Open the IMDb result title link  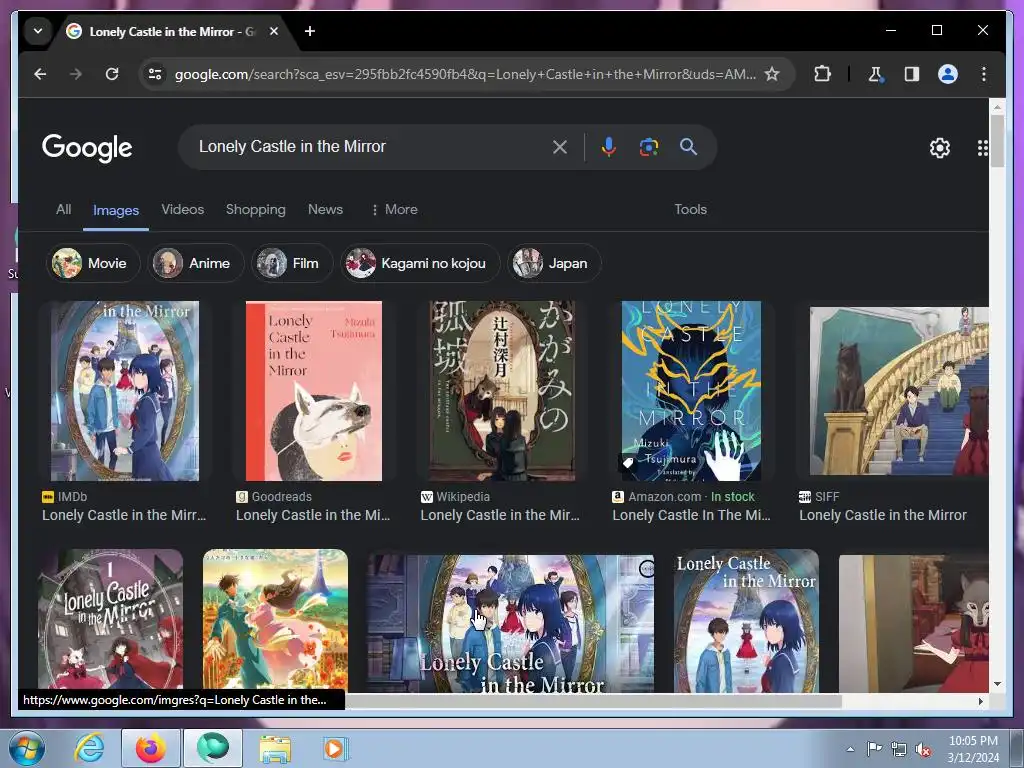[124, 515]
